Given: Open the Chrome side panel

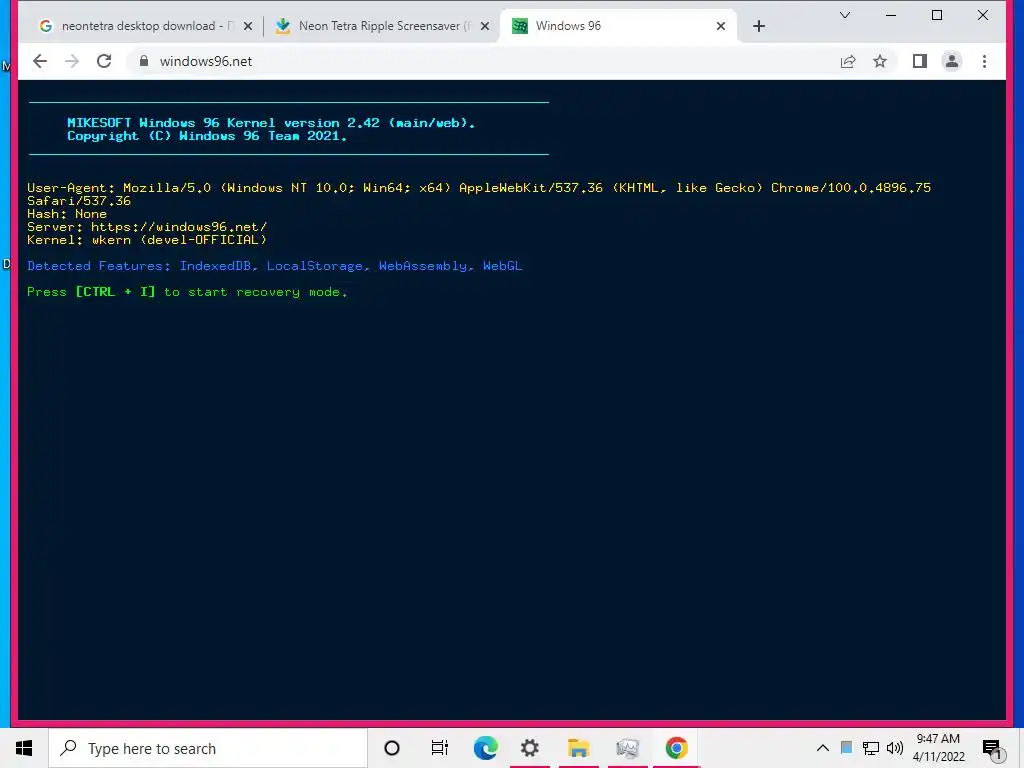Looking at the screenshot, I should click(920, 61).
